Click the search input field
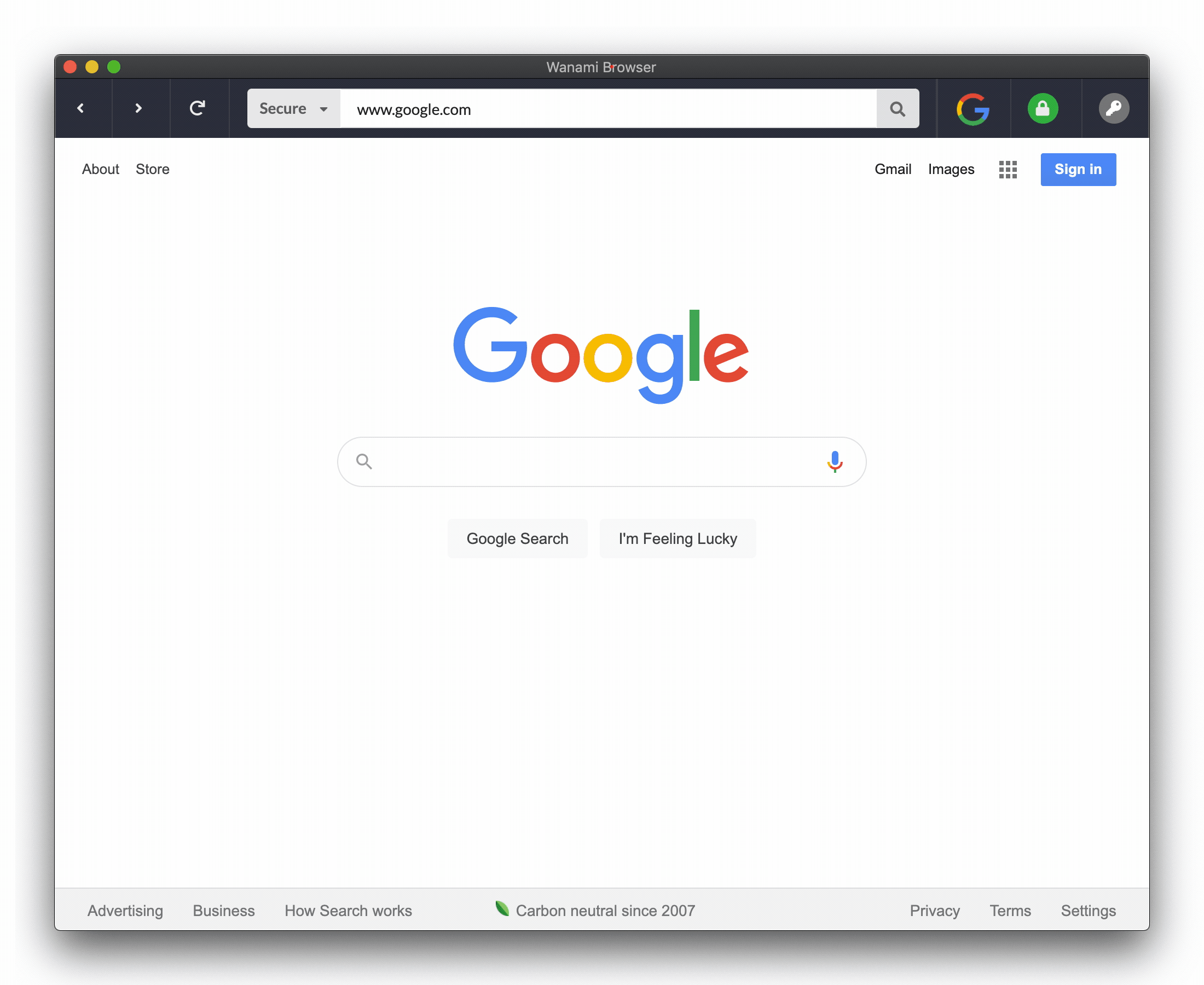The height and width of the screenshot is (985, 1204). tap(602, 461)
